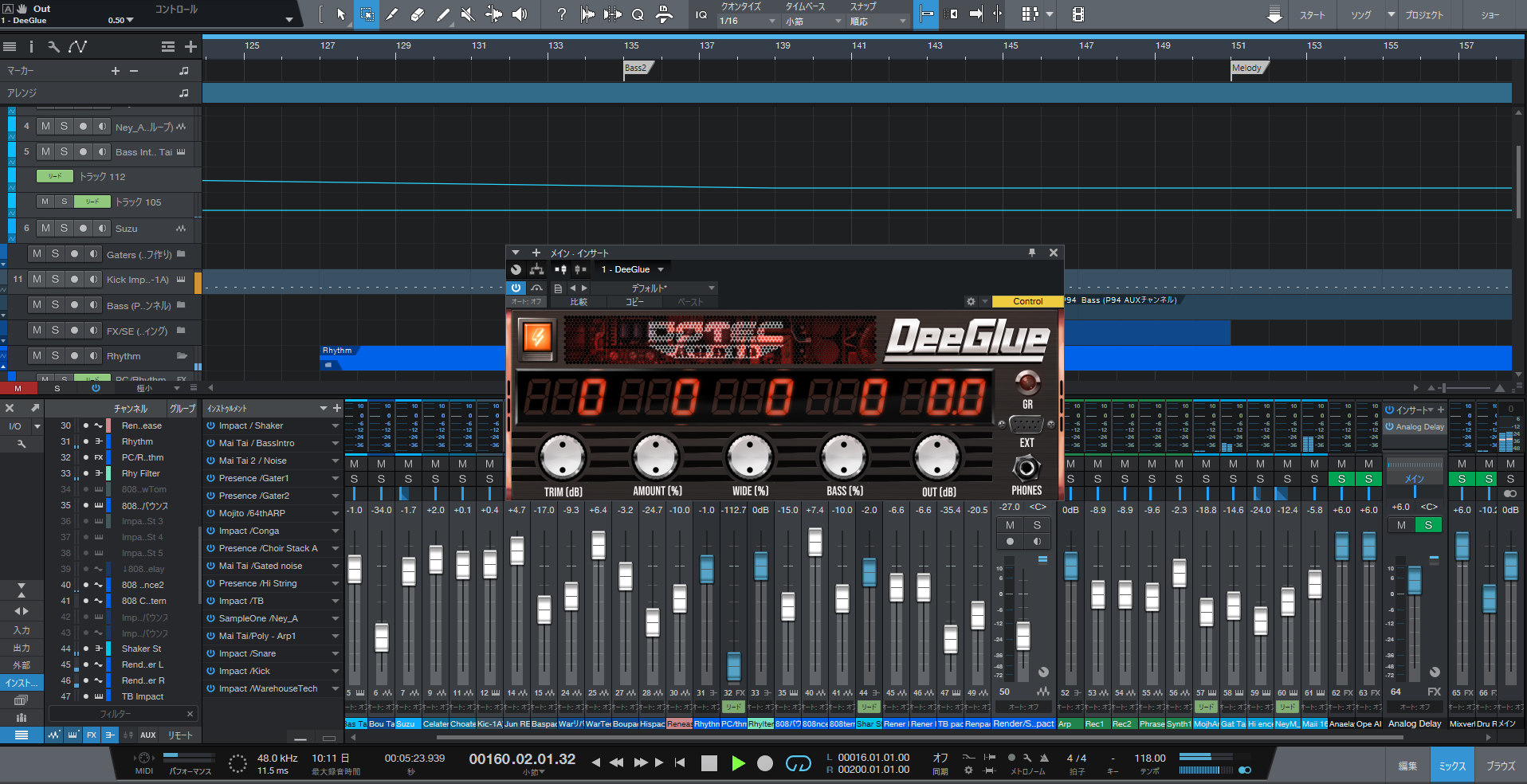Click the AUX filter button

pos(148,735)
